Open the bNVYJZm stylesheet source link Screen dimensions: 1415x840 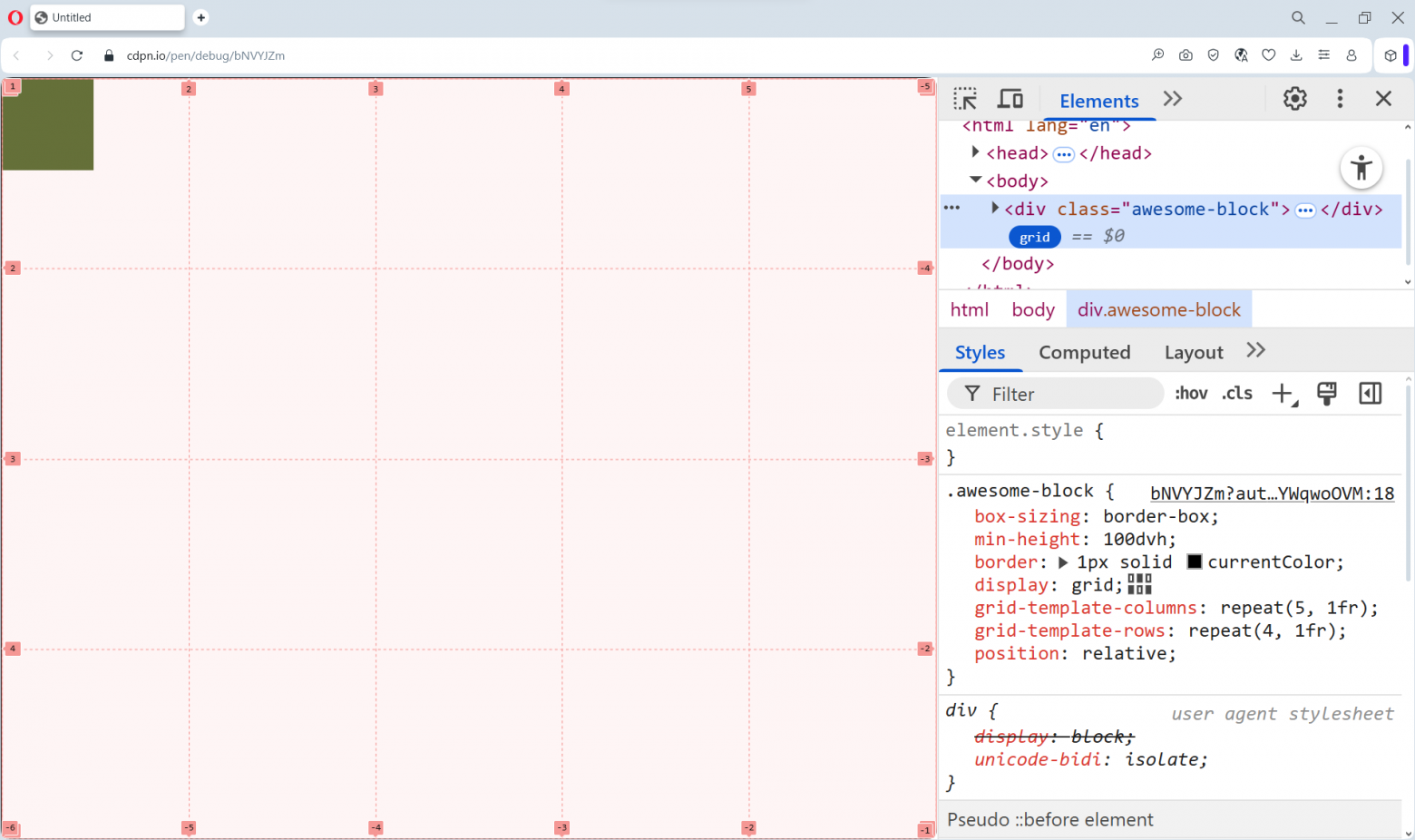(1272, 493)
